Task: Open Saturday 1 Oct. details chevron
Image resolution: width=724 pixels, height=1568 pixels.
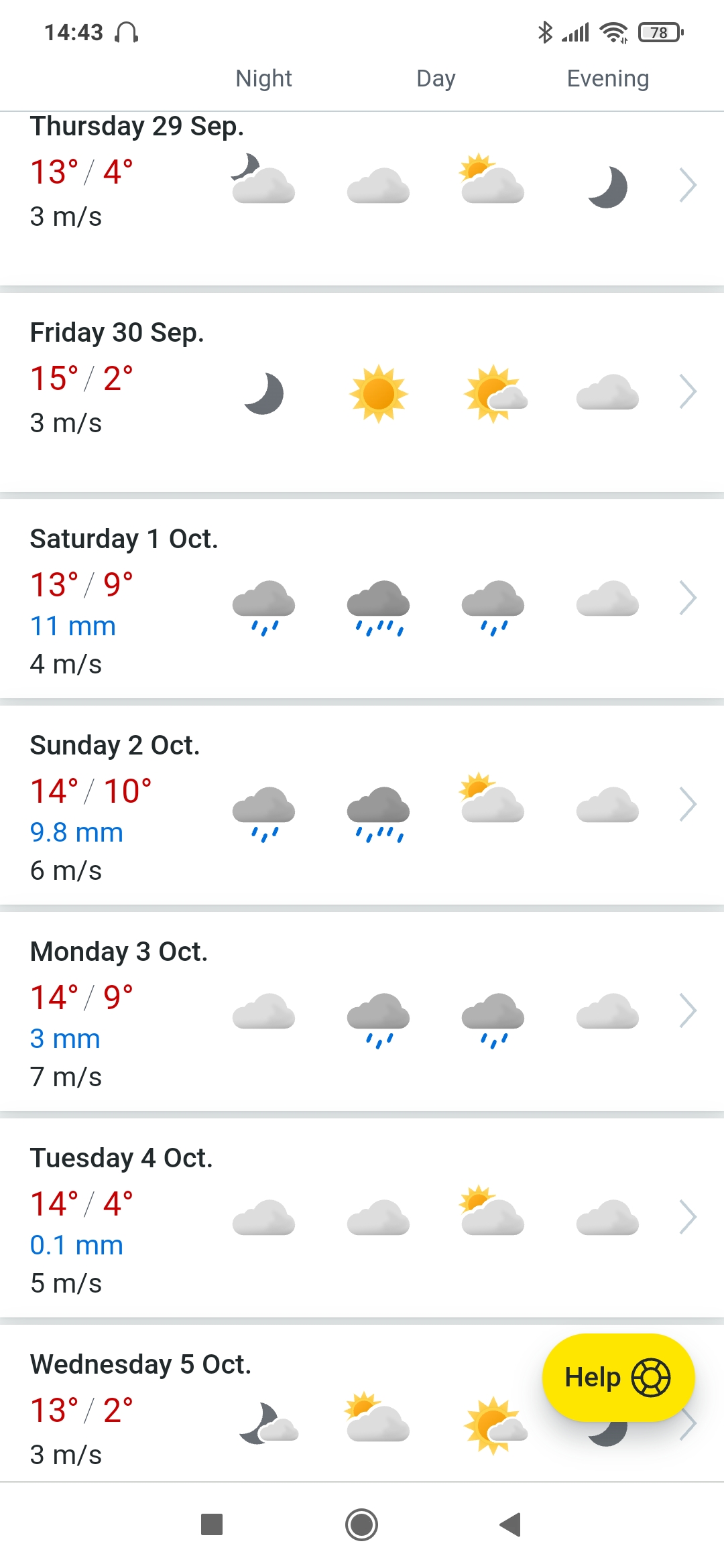Action: [x=688, y=598]
